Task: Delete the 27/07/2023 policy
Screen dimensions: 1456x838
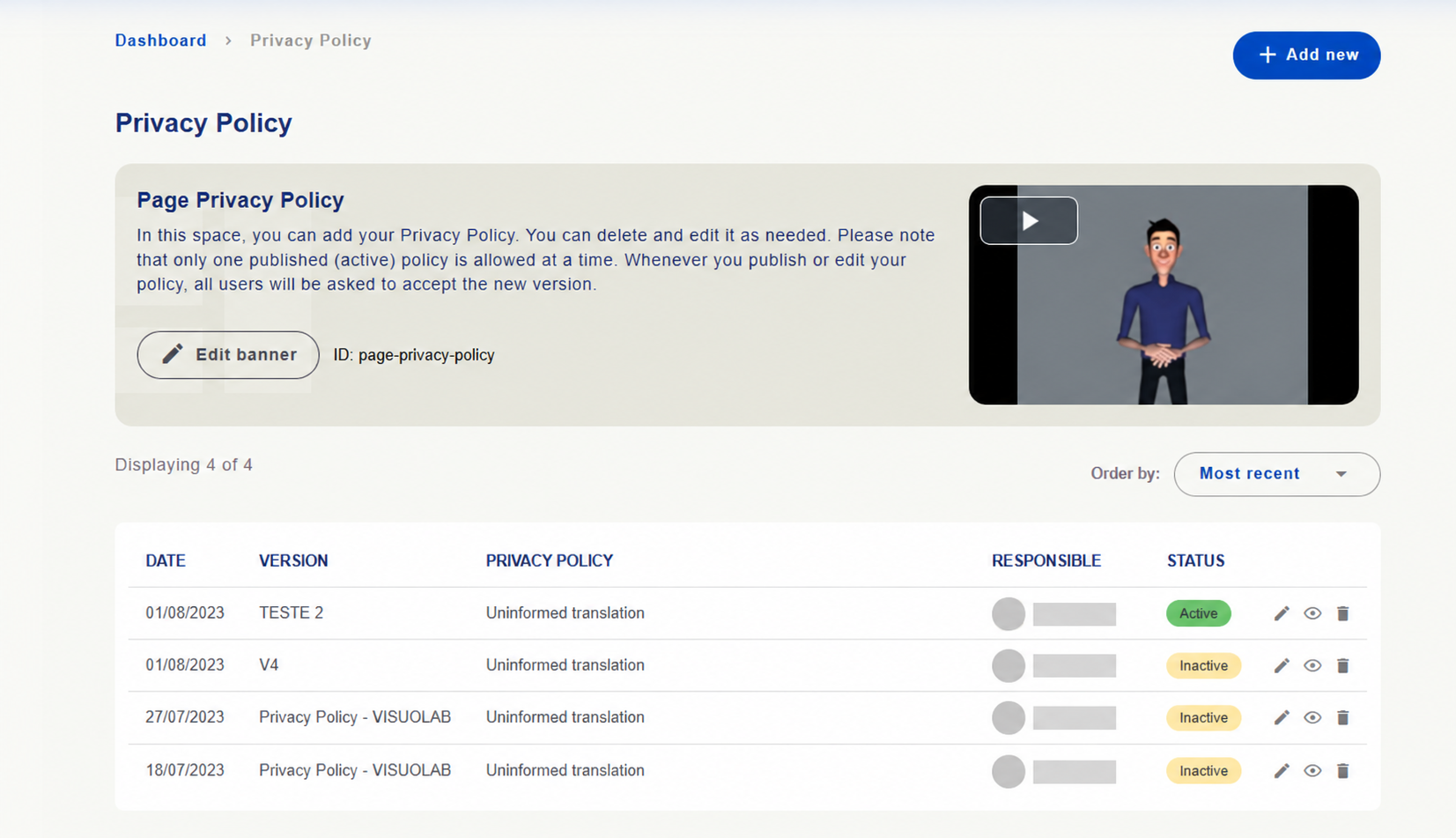Action: click(x=1342, y=717)
